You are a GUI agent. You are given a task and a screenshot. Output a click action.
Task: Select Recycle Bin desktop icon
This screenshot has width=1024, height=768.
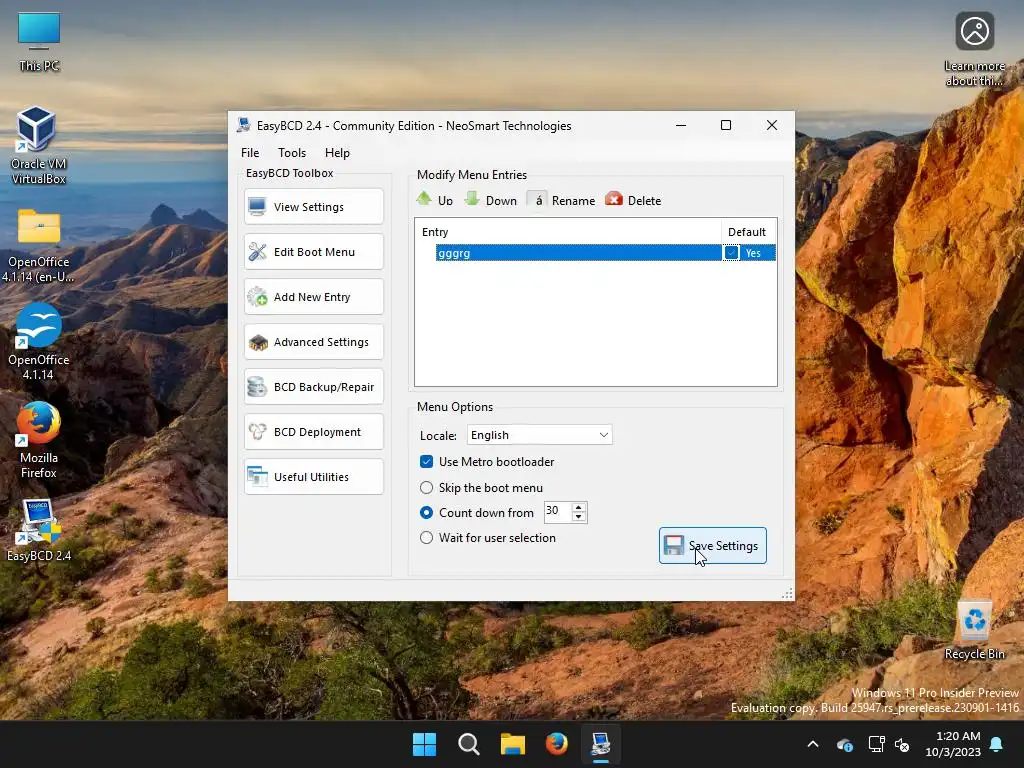tap(974, 629)
